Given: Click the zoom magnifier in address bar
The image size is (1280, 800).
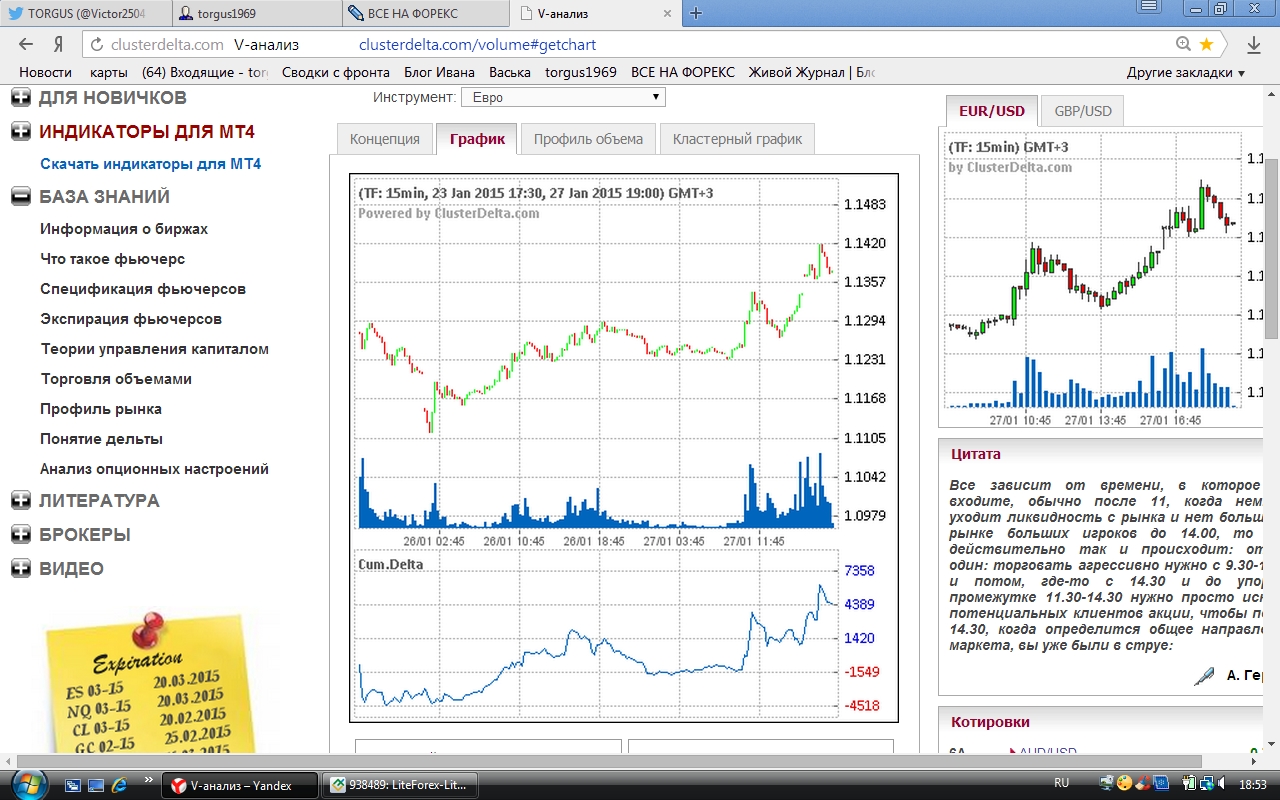Looking at the screenshot, I should pyautogui.click(x=1183, y=45).
